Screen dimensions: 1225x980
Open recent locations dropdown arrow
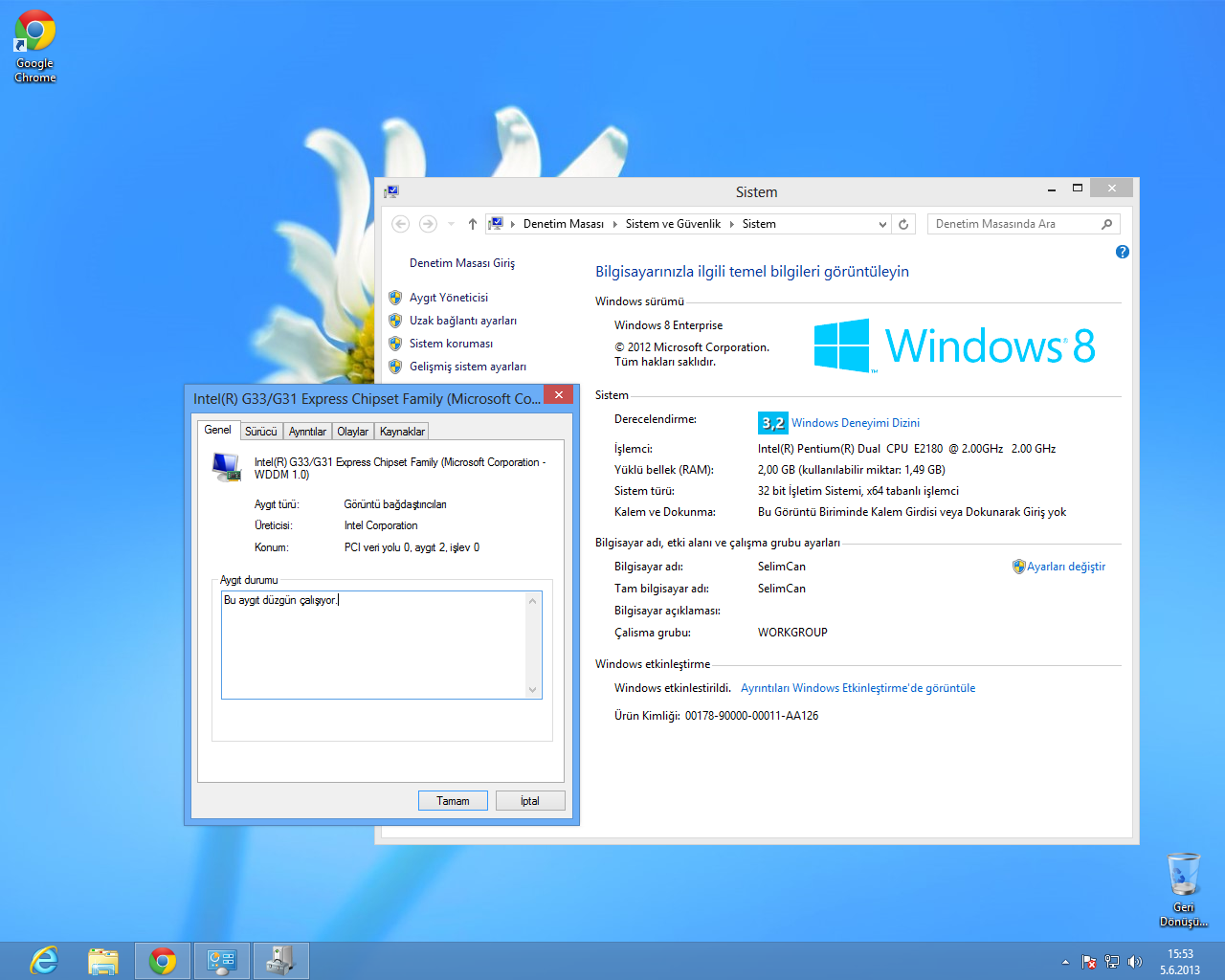click(x=451, y=224)
